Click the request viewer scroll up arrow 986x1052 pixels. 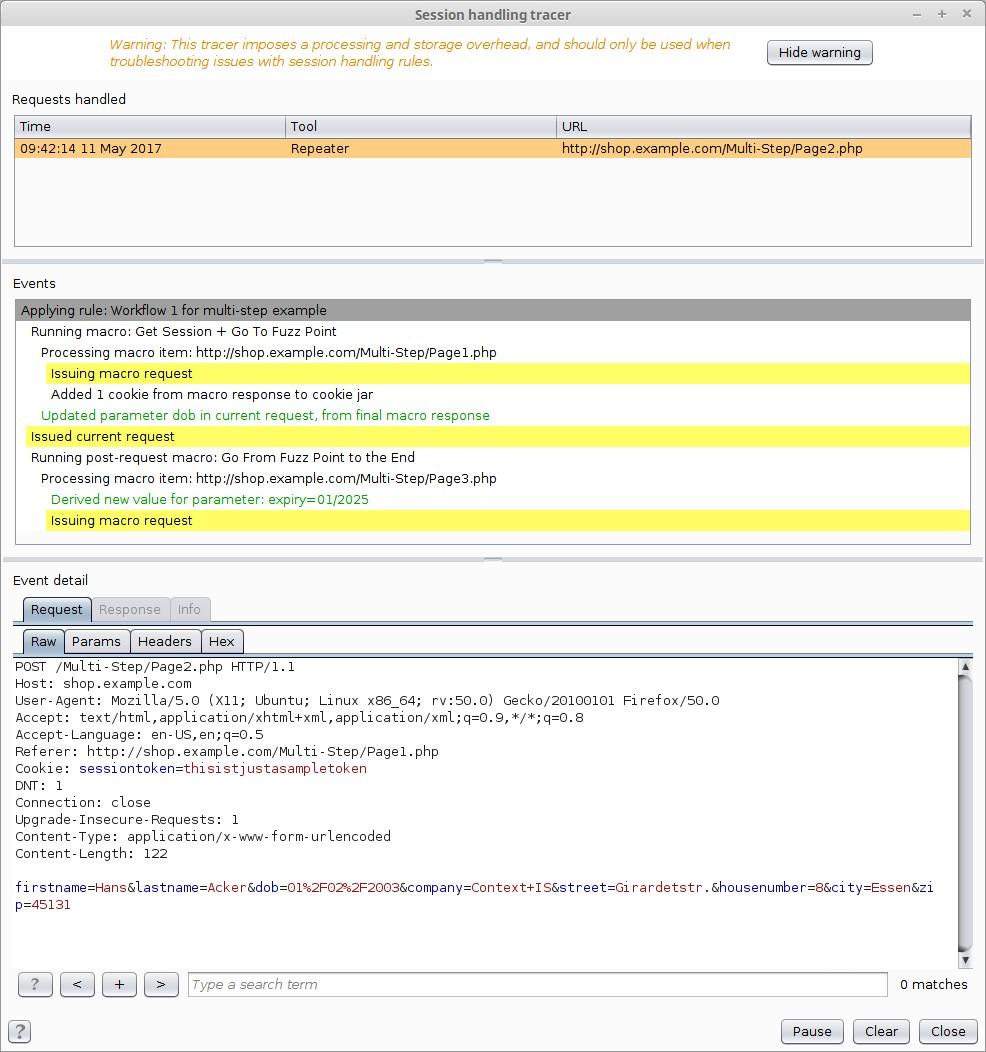click(x=965, y=666)
